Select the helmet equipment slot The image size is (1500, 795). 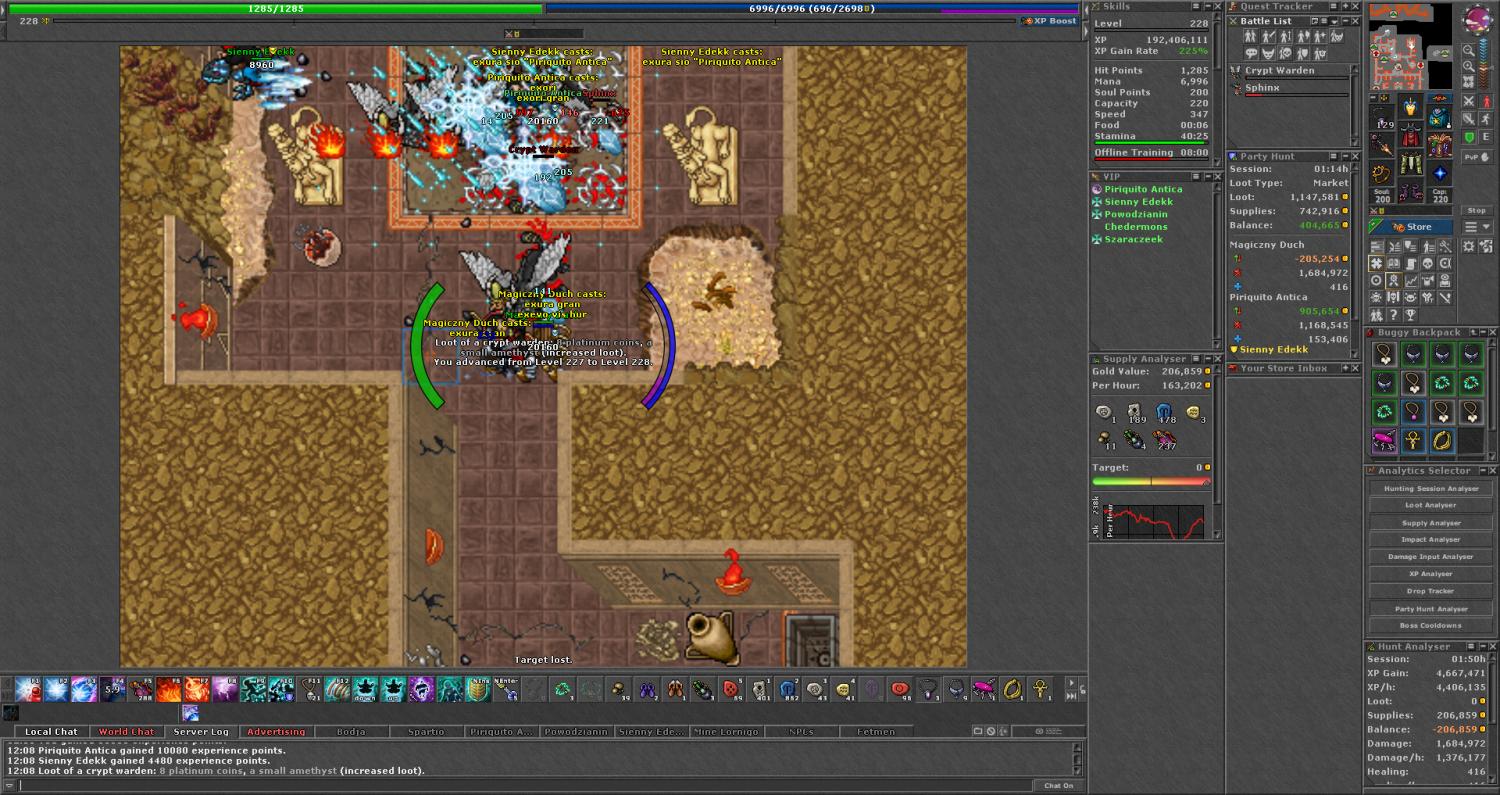pyautogui.click(x=1410, y=107)
